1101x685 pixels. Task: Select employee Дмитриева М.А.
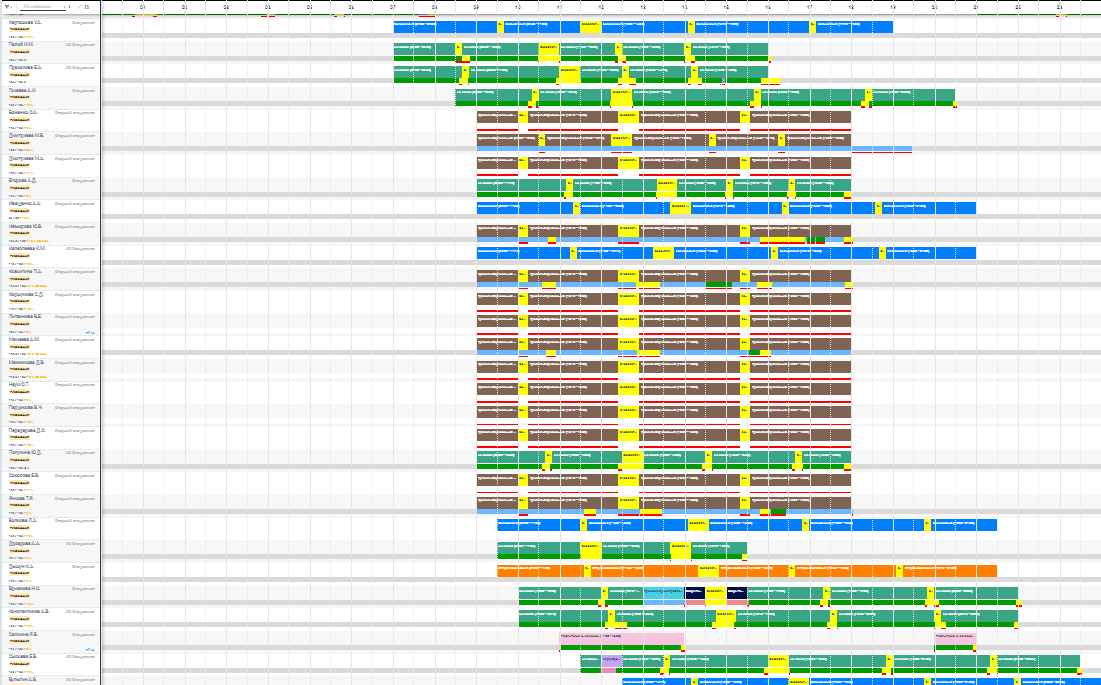tap(26, 158)
